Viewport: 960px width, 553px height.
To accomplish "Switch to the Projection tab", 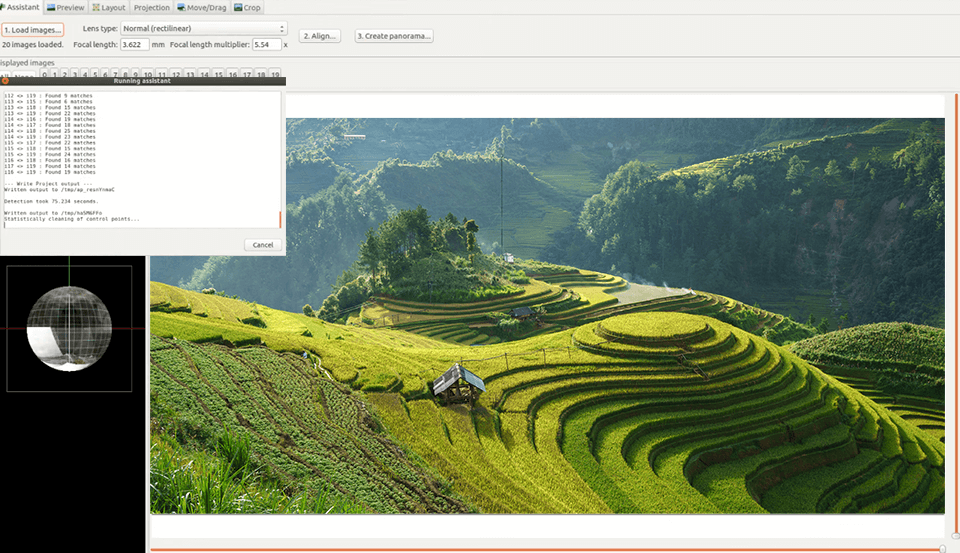I will (152, 7).
